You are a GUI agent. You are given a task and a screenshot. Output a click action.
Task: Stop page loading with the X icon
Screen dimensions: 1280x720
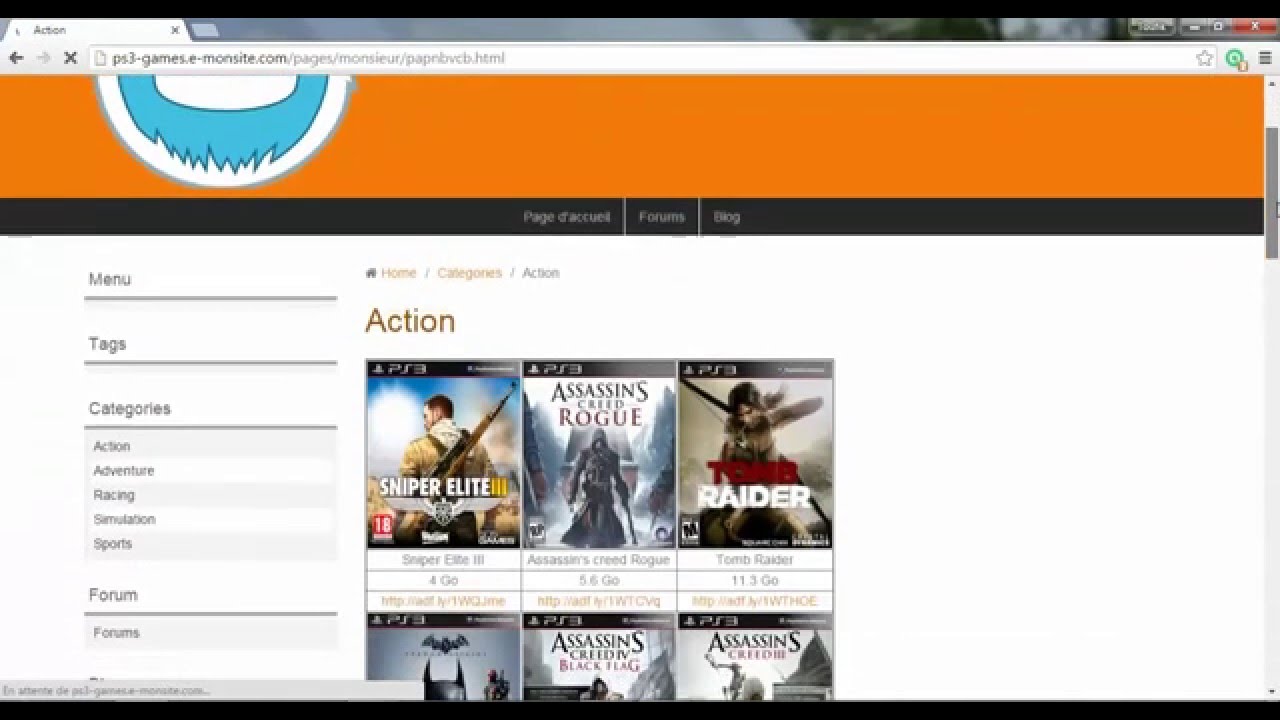tap(70, 58)
